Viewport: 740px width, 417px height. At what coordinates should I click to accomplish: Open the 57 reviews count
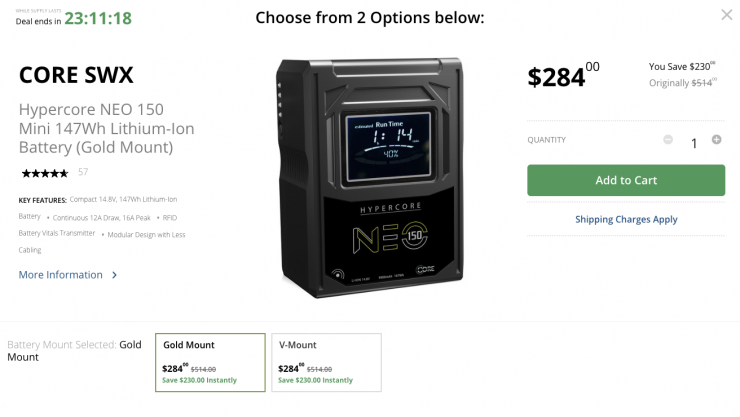pyautogui.click(x=83, y=173)
